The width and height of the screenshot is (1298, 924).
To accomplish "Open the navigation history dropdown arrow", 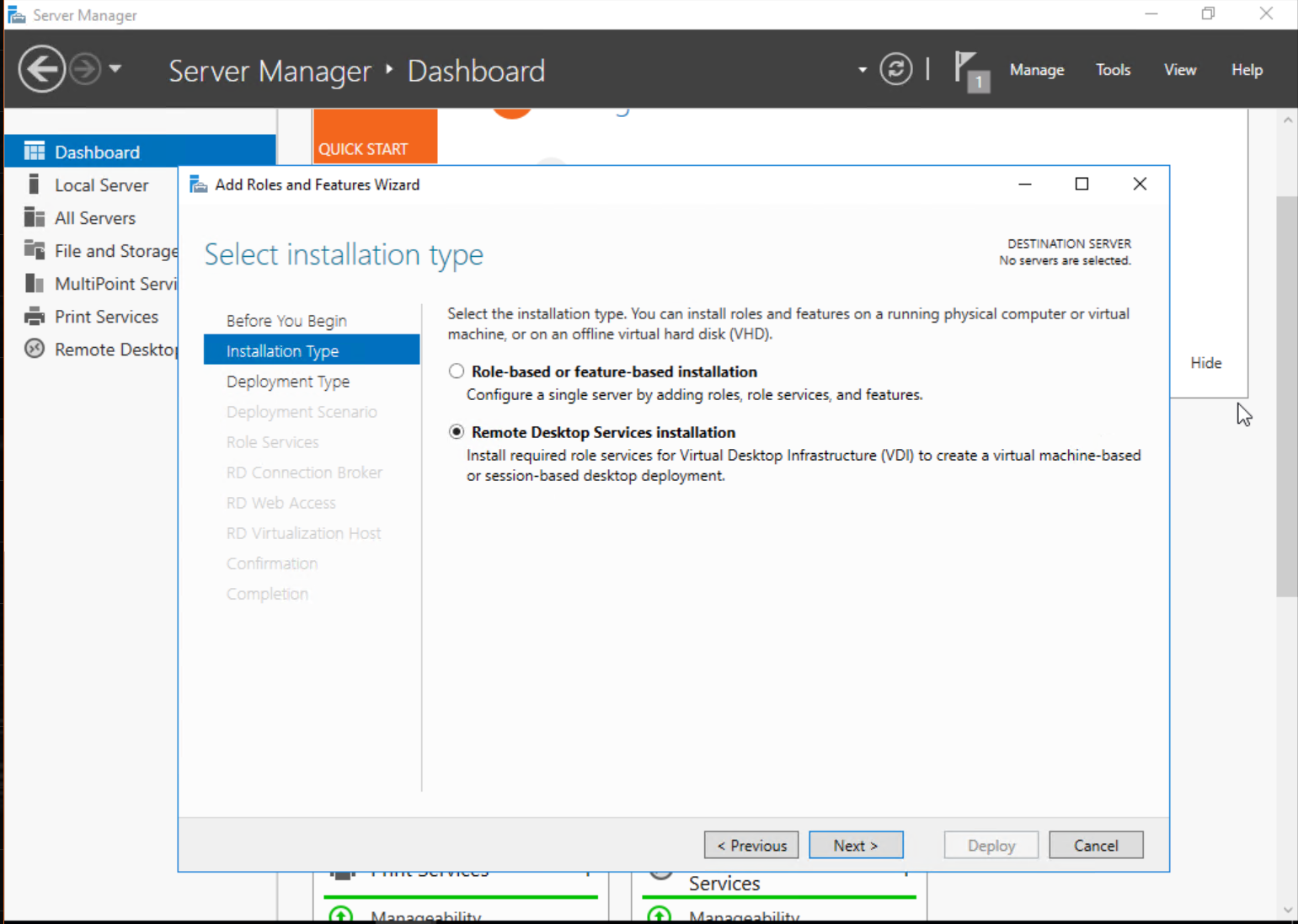I will pyautogui.click(x=115, y=68).
